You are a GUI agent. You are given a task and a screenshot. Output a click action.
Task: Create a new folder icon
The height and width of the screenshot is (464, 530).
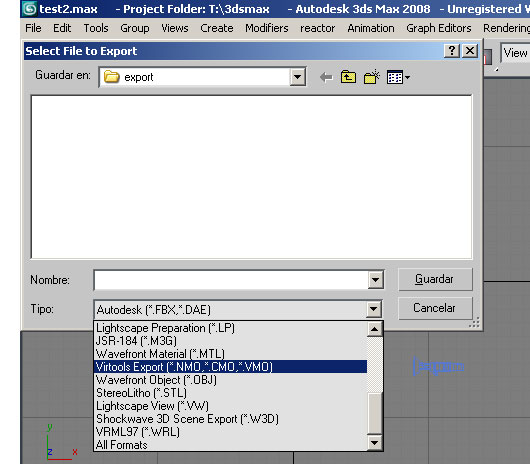[371, 77]
